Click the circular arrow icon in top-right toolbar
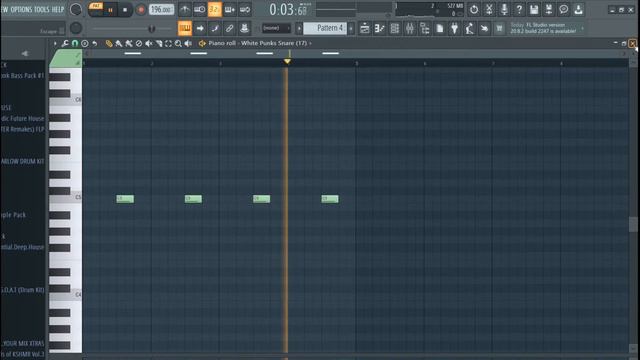This screenshot has height=360, width=640. [473, 9]
